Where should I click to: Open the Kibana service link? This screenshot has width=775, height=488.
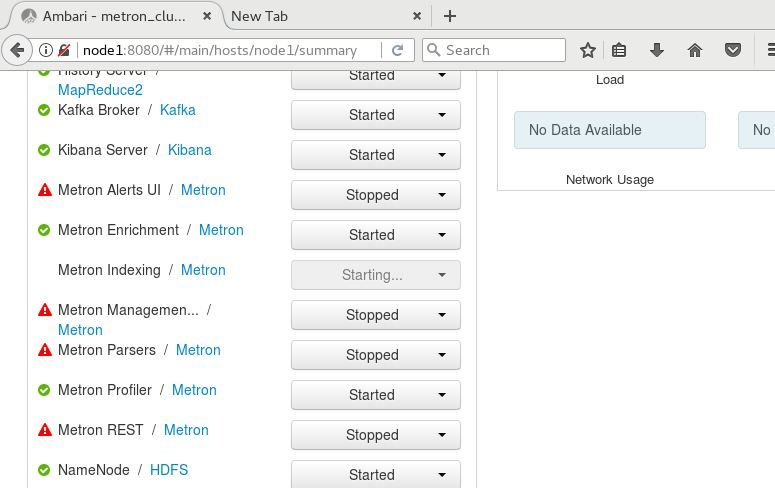pyautogui.click(x=190, y=150)
